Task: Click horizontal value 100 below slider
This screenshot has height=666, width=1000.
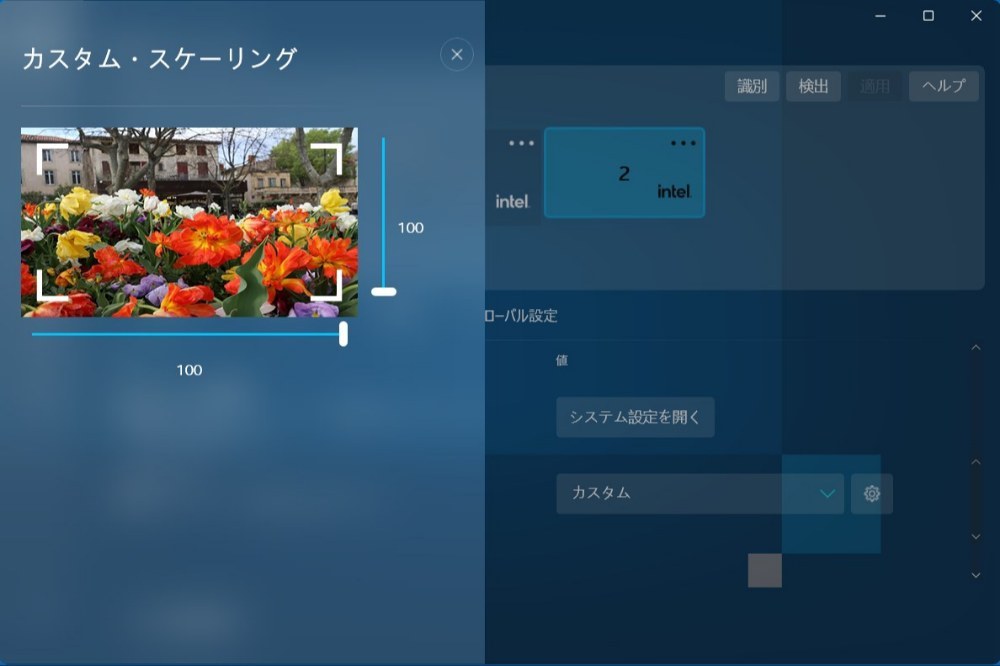Action: pyautogui.click(x=189, y=370)
